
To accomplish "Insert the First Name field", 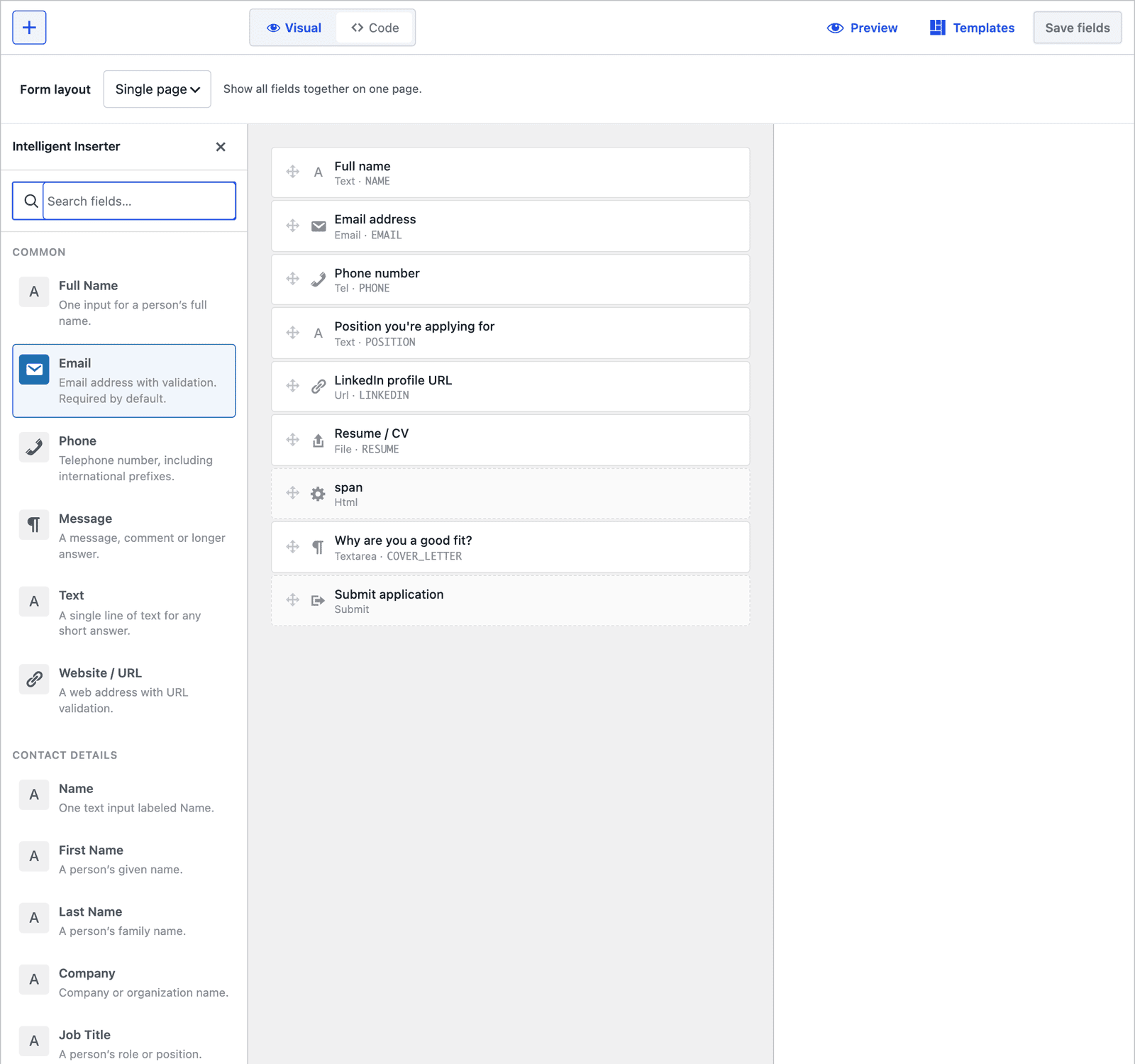I will click(124, 859).
